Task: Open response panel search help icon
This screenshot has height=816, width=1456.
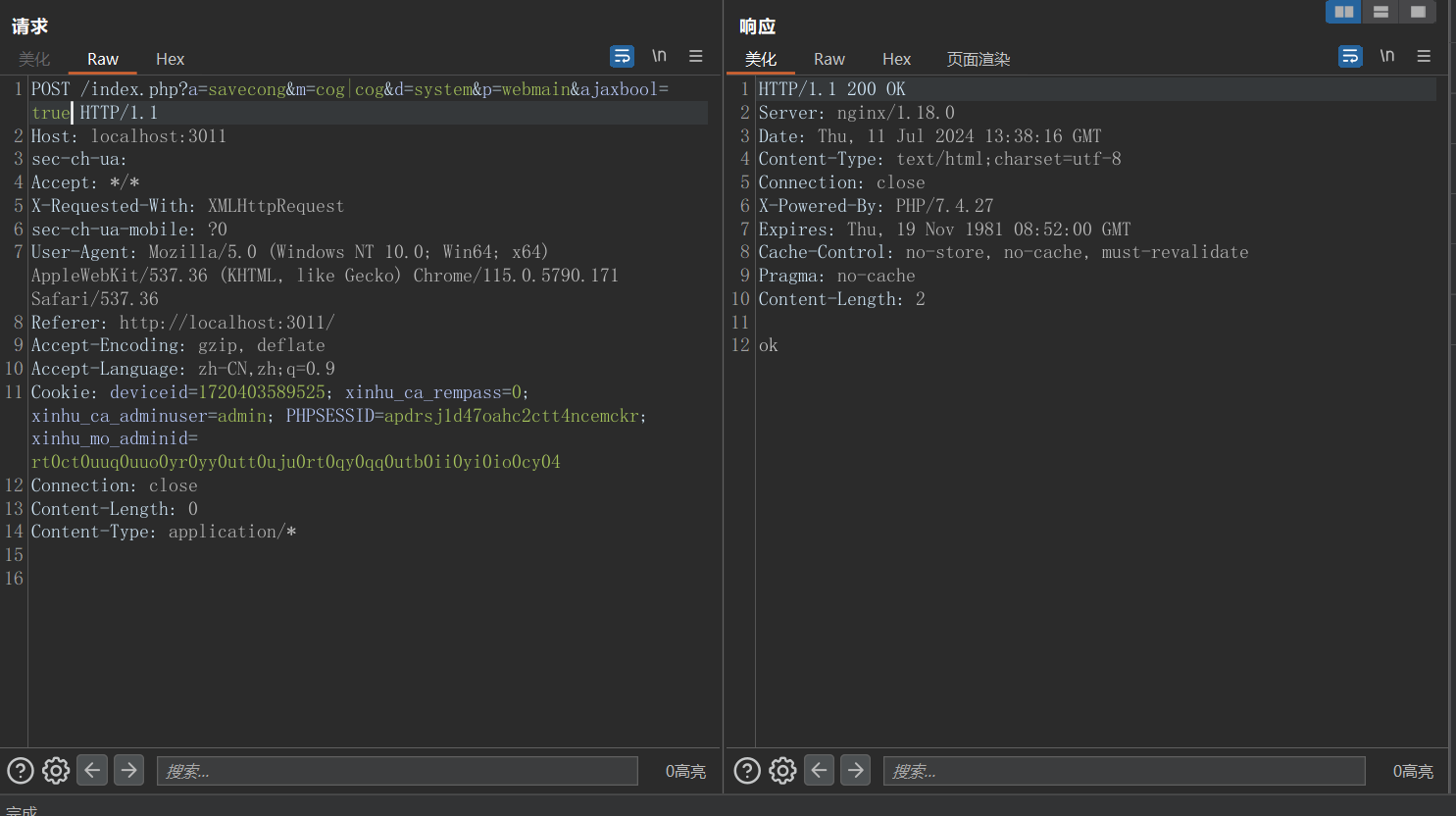Action: click(747, 771)
